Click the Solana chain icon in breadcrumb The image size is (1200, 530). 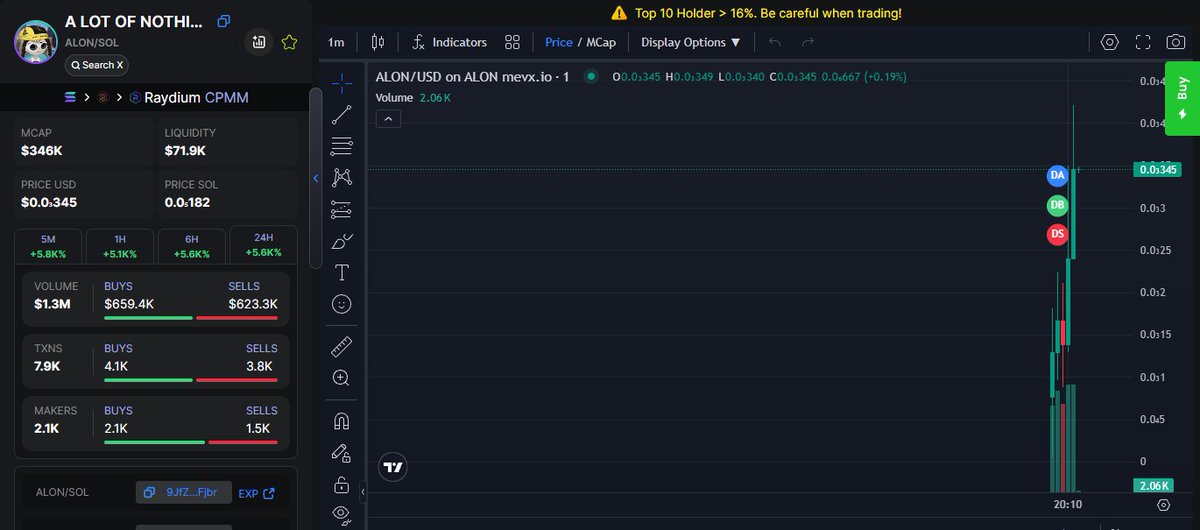point(70,97)
